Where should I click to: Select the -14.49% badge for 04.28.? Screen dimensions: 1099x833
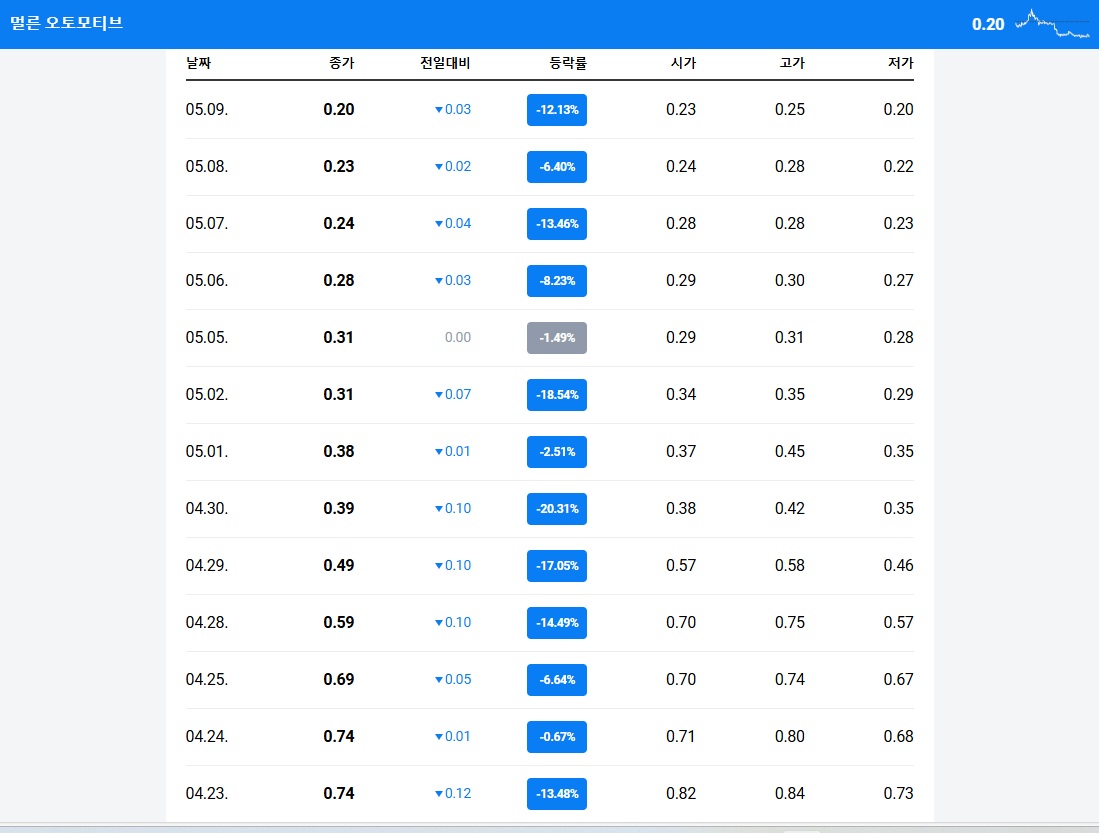click(x=557, y=623)
